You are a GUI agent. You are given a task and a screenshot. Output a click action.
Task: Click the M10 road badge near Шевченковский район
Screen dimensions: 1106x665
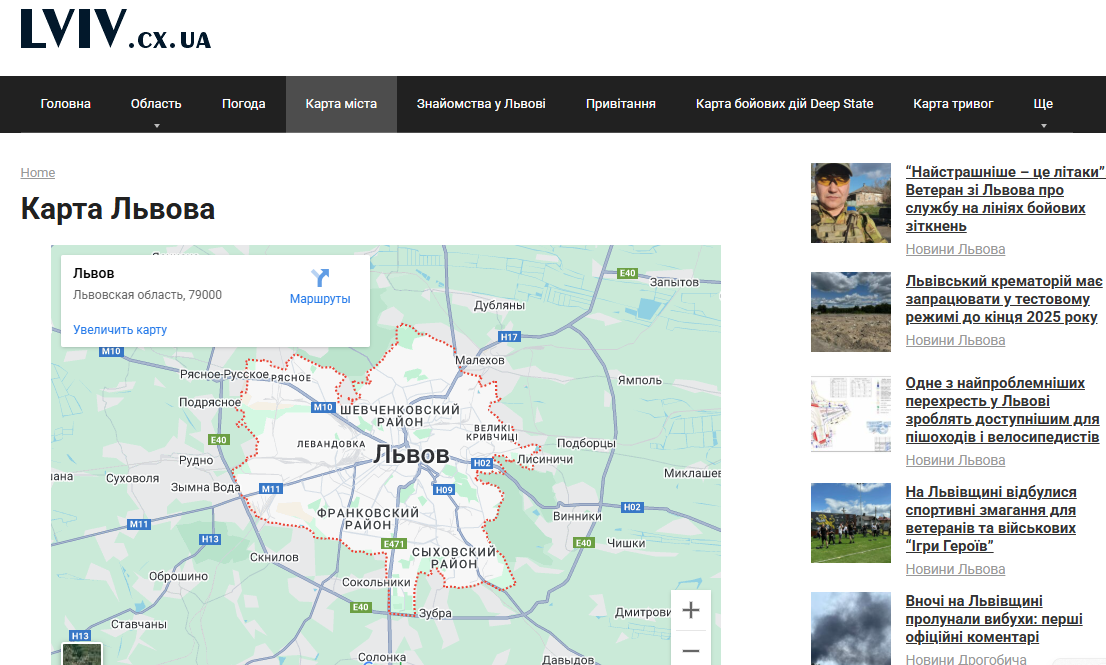point(323,407)
